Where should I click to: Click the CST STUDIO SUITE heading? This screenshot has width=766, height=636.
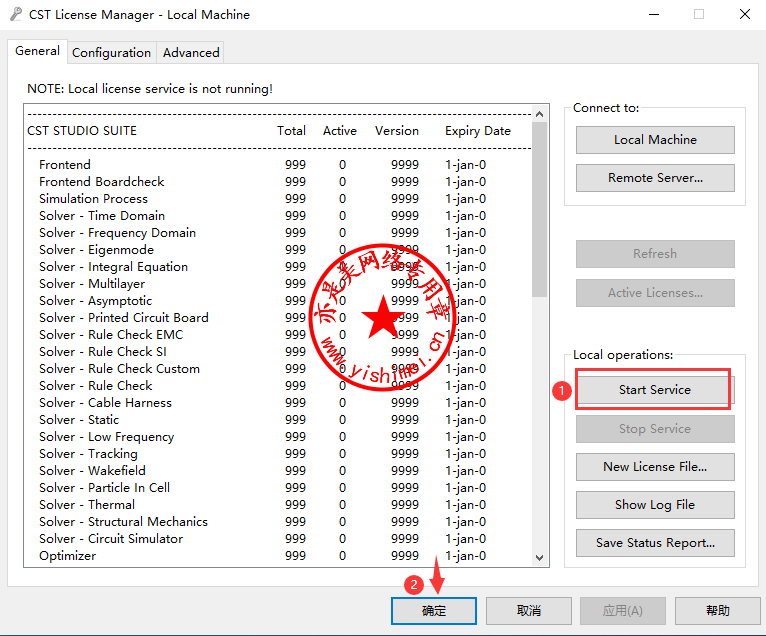pos(82,131)
